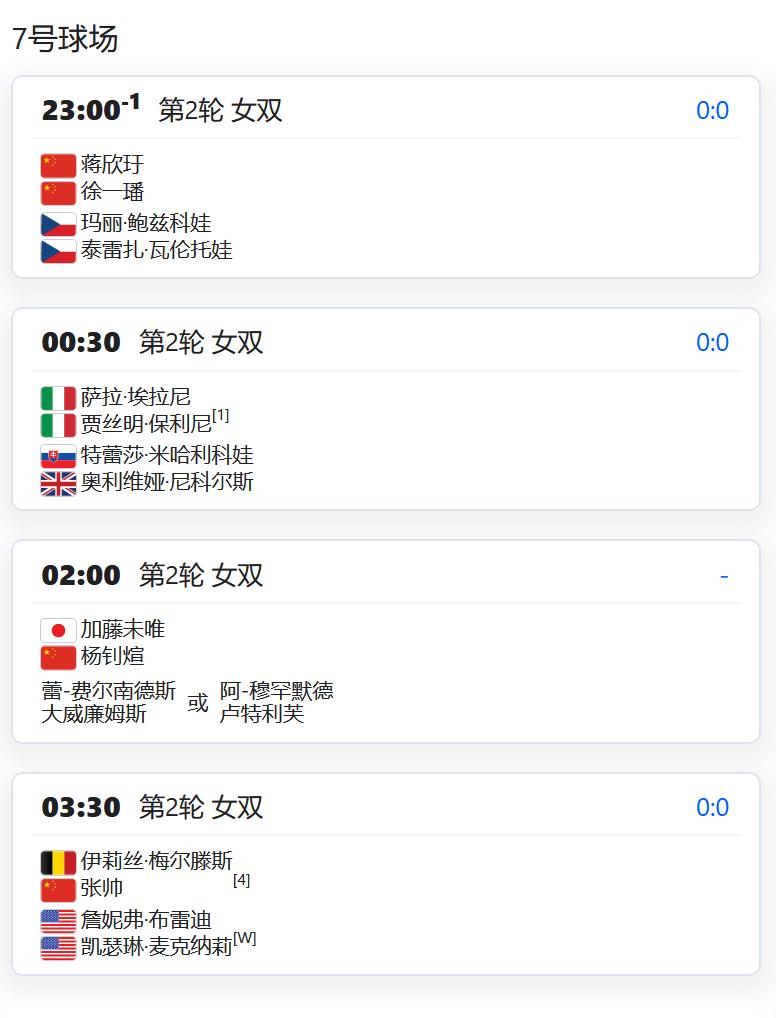Viewport: 776px width, 1018px height.
Task: Open the 0:0 score of 23:00 match
Action: [712, 110]
